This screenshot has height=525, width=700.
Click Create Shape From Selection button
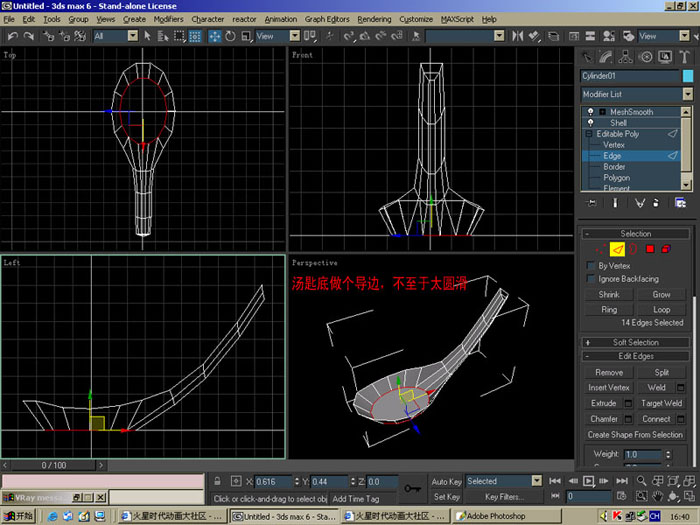coord(635,435)
